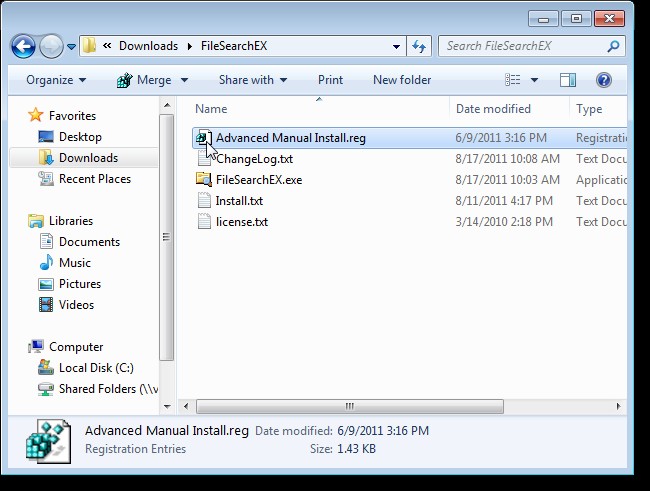Open Local Disk (C:)
Viewport: 650px width, 491px height.
click(x=96, y=368)
